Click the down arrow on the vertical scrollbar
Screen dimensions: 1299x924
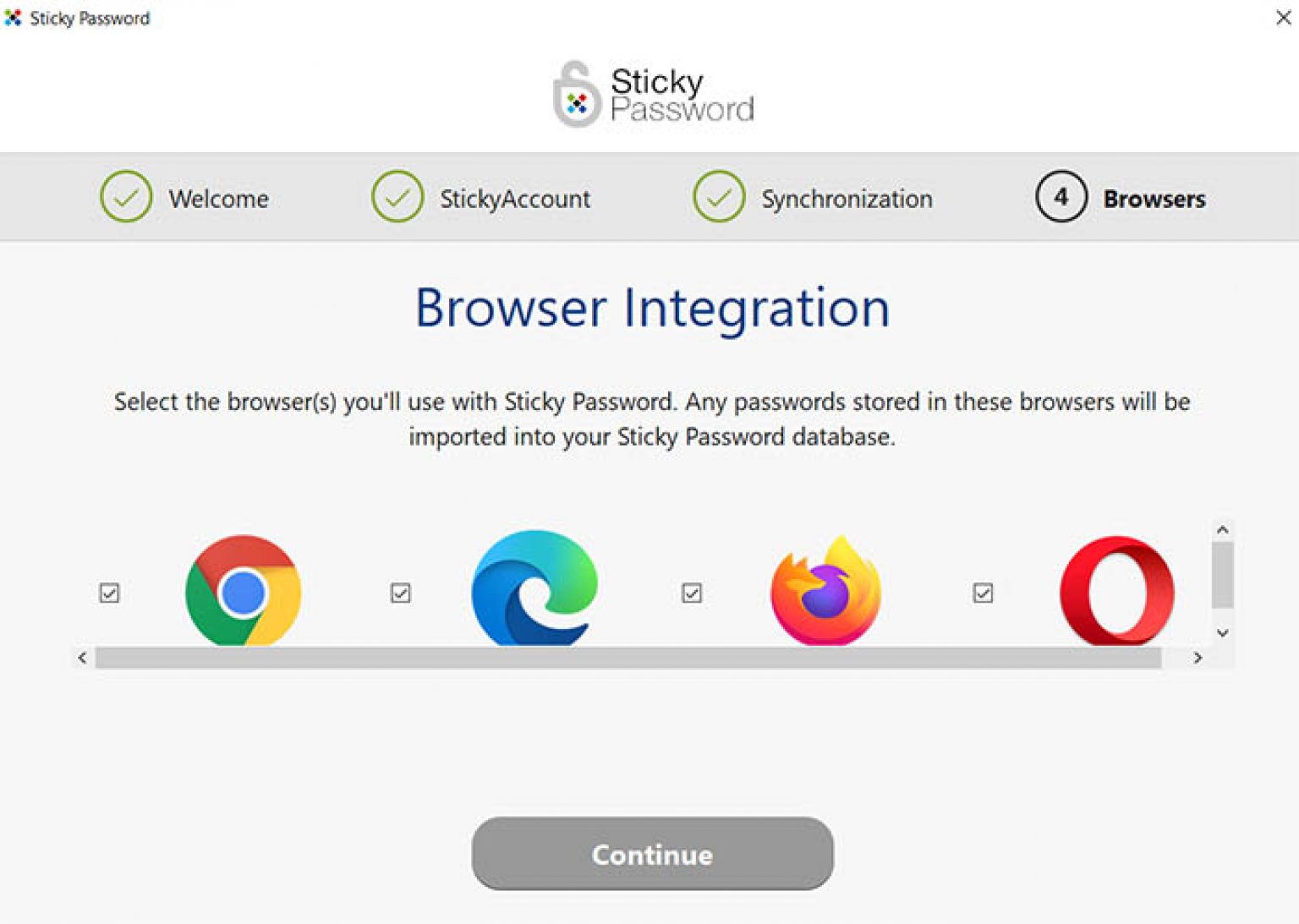[x=1221, y=631]
